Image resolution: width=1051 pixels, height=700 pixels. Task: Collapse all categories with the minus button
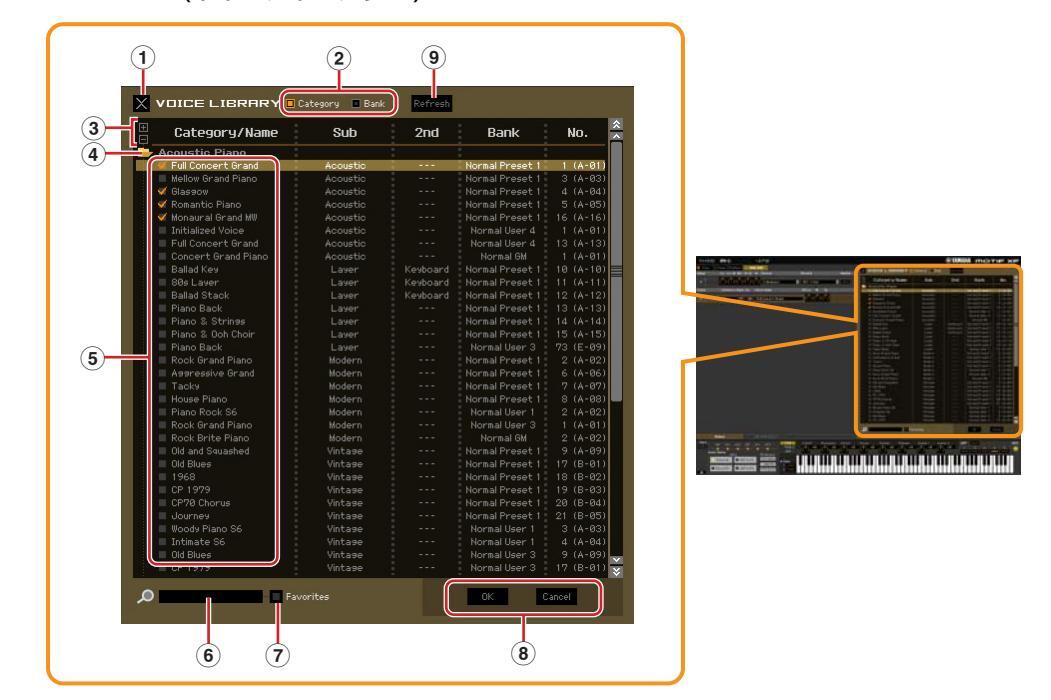pos(141,139)
